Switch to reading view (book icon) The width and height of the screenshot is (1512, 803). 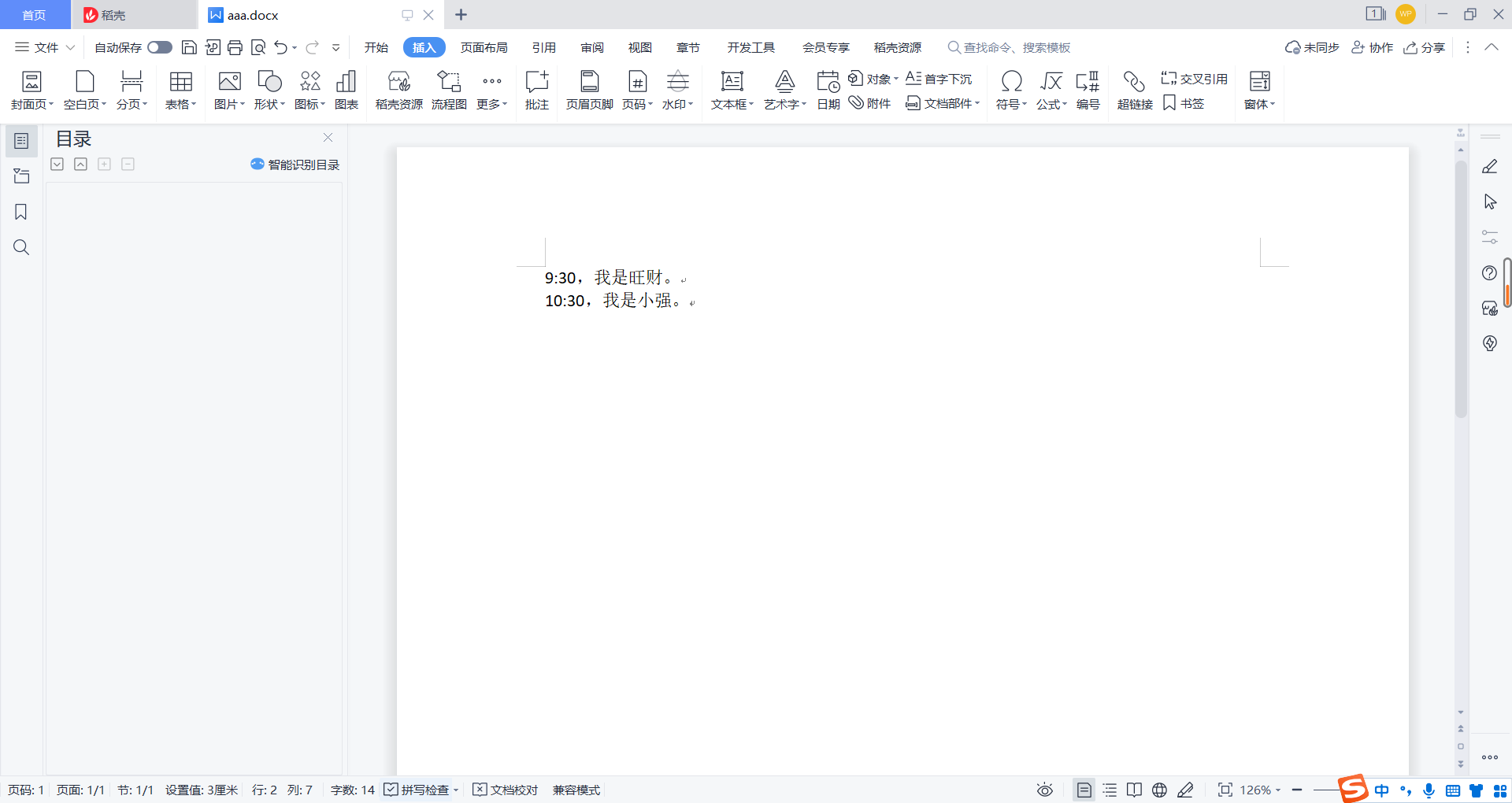pos(1134,790)
